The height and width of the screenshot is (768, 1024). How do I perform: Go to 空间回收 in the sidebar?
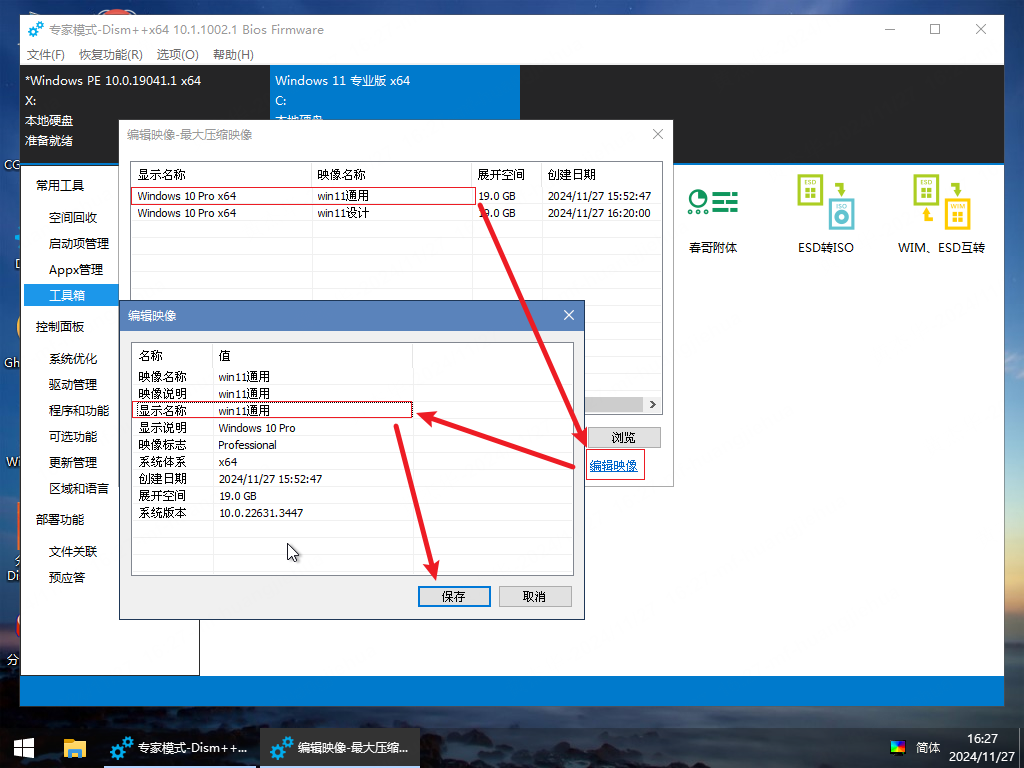pyautogui.click(x=72, y=217)
